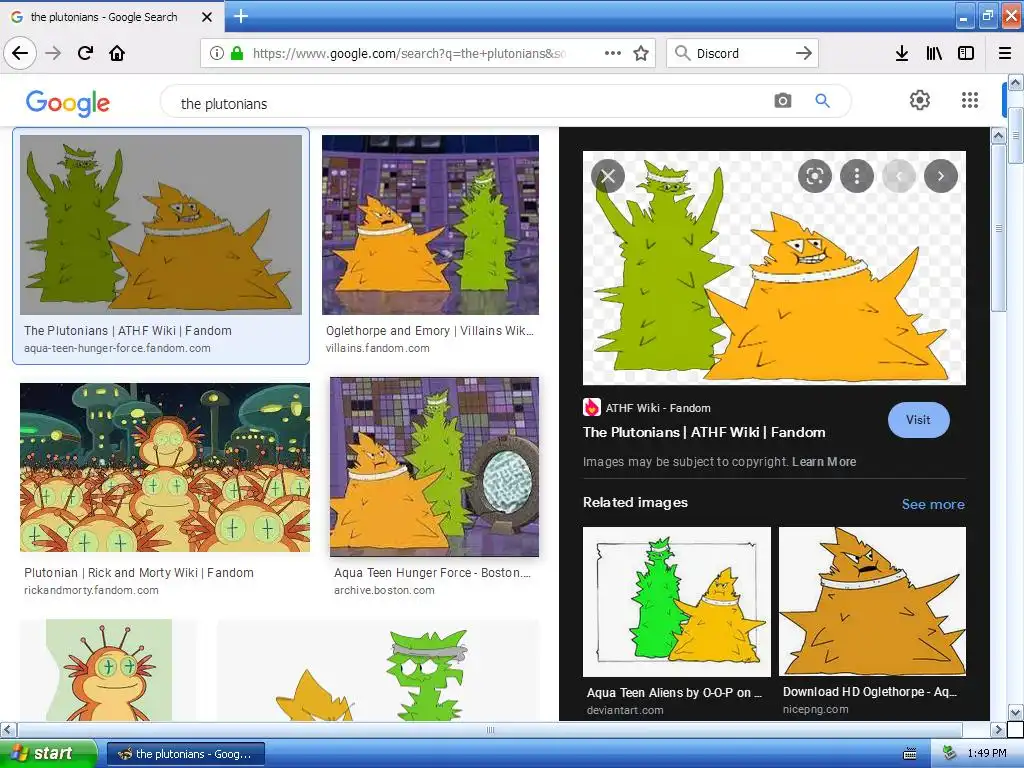
Task: Click See more related images
Action: click(x=933, y=504)
